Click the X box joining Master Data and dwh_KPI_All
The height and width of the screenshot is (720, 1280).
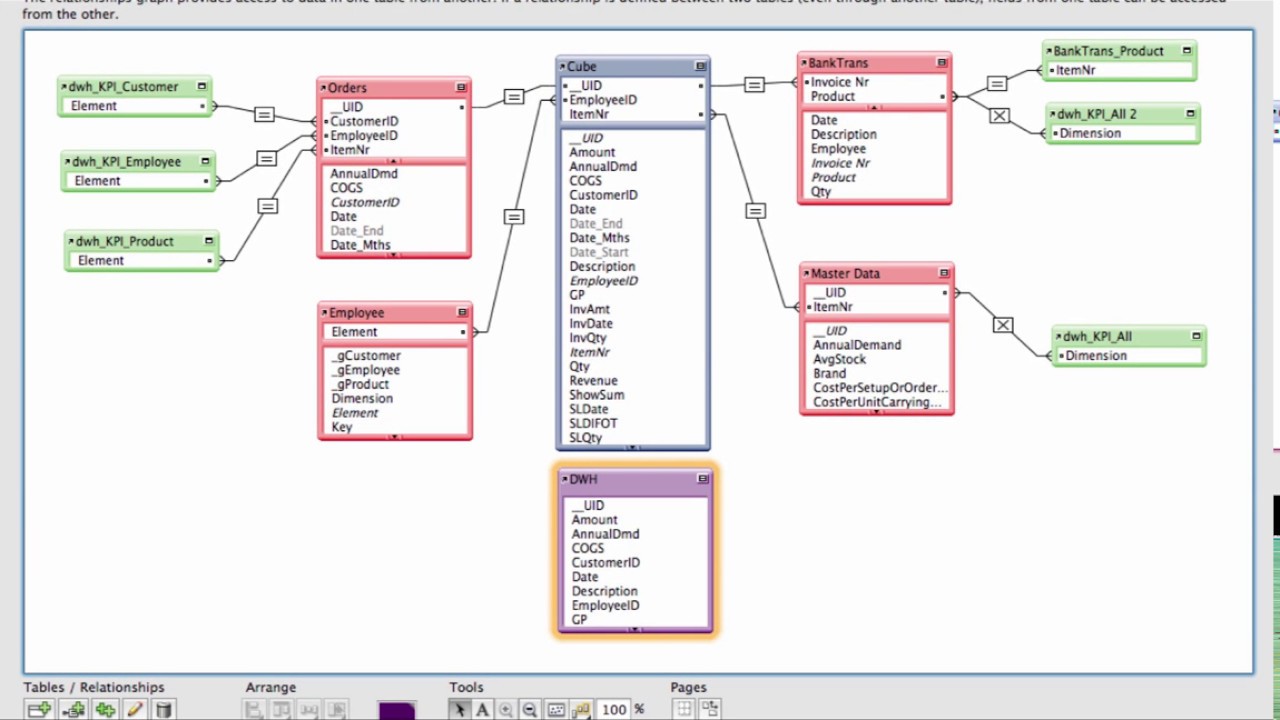[1003, 325]
